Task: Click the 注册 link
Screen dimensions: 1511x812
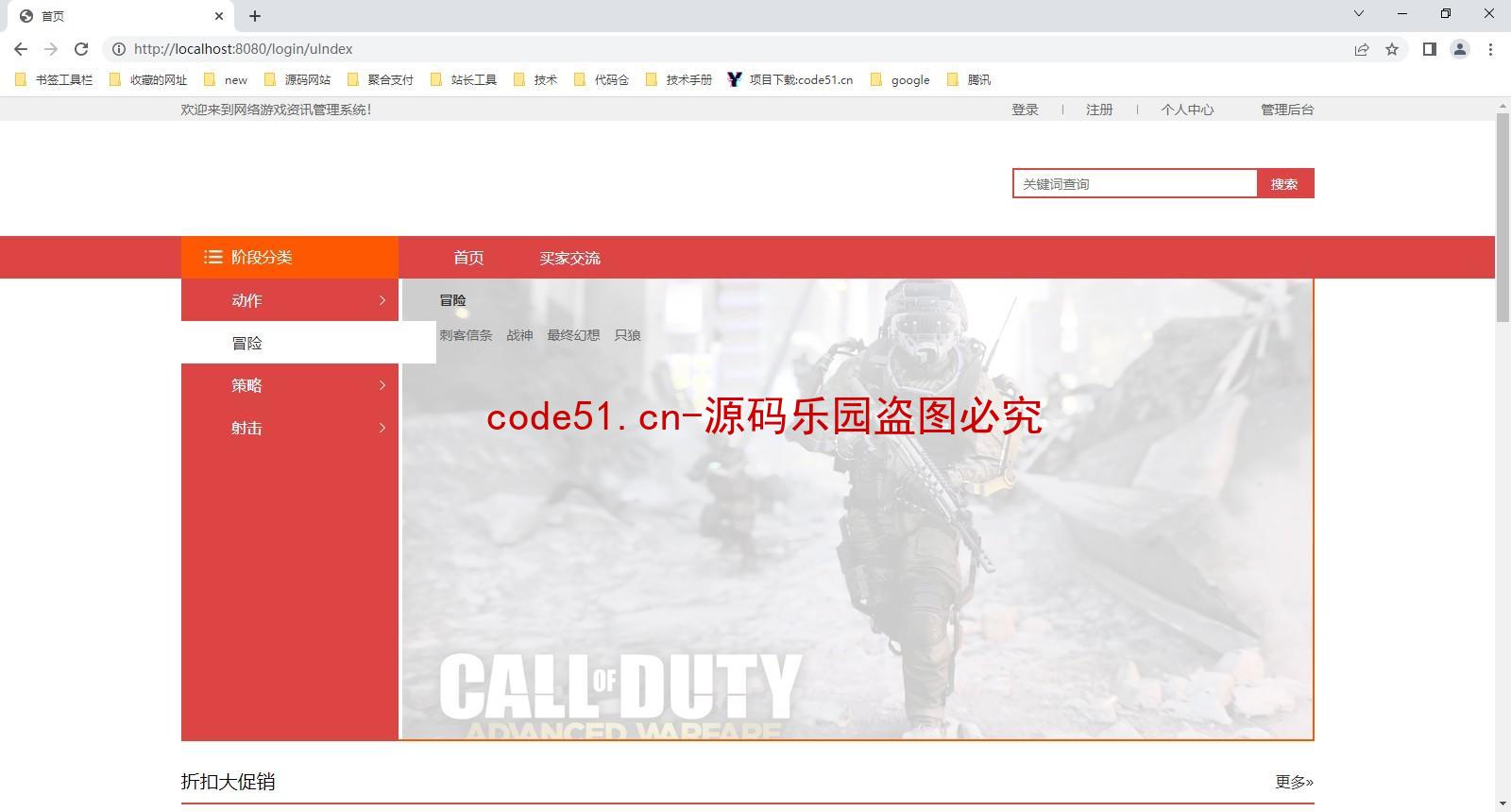Action: 1099,110
